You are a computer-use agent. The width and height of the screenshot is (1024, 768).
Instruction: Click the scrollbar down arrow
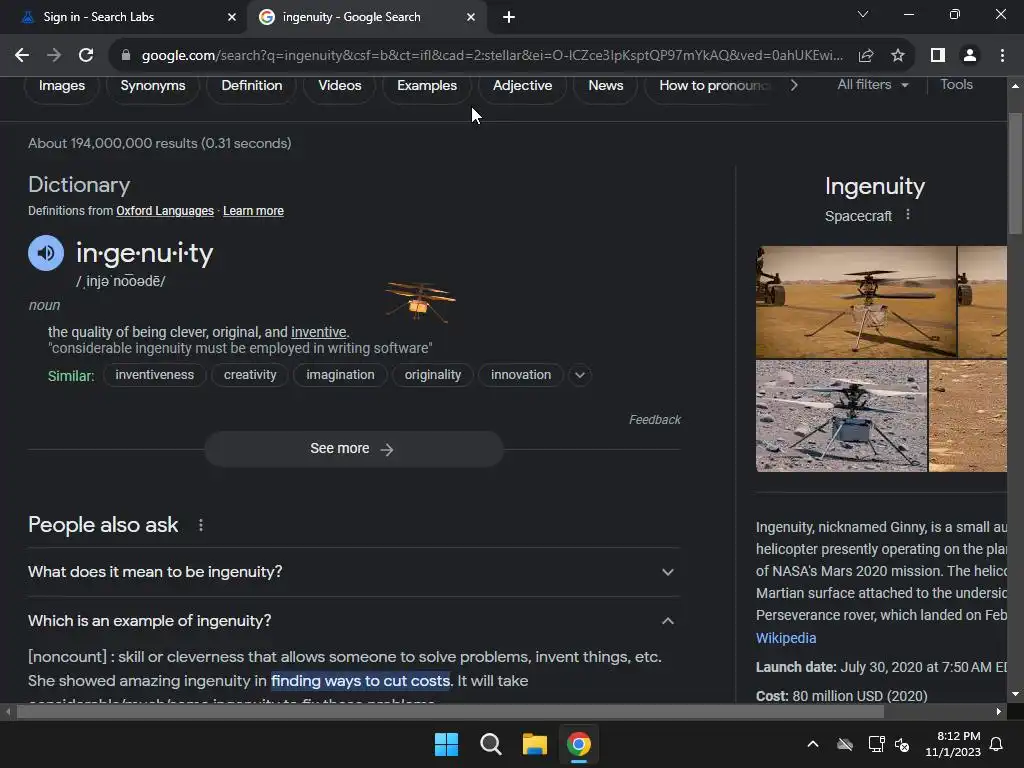point(1015,694)
